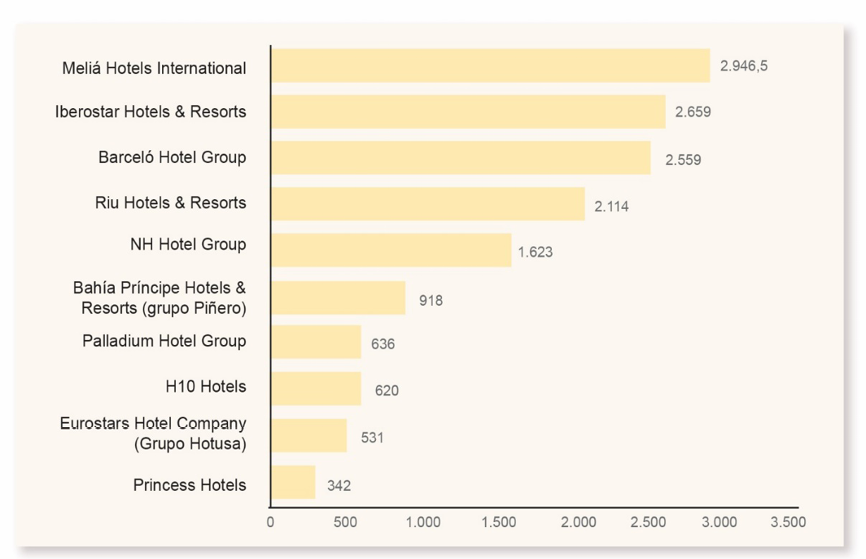Screen dimensions: 866x559
Task: Select the NH Hotel Group axis label
Action: tap(188, 245)
